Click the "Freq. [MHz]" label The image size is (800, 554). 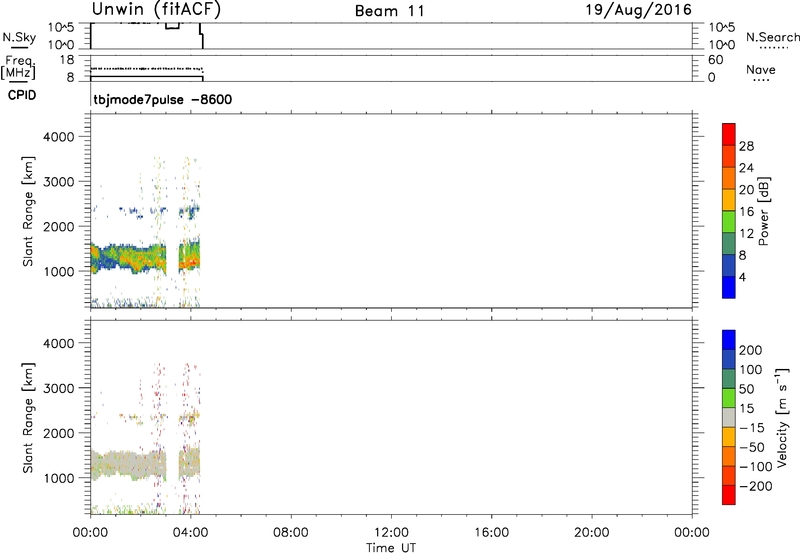(18, 67)
